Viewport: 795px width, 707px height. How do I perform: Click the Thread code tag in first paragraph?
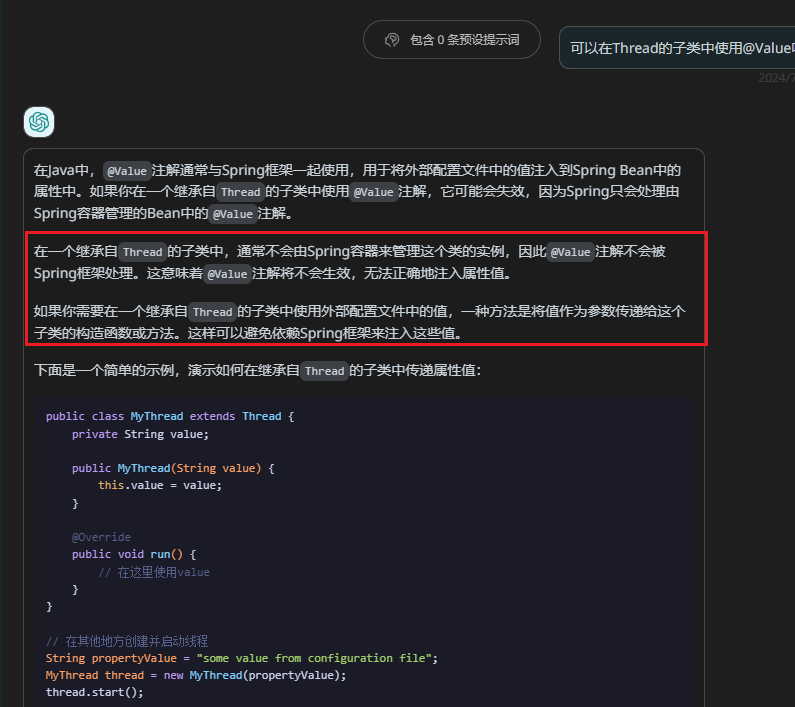pos(240,192)
